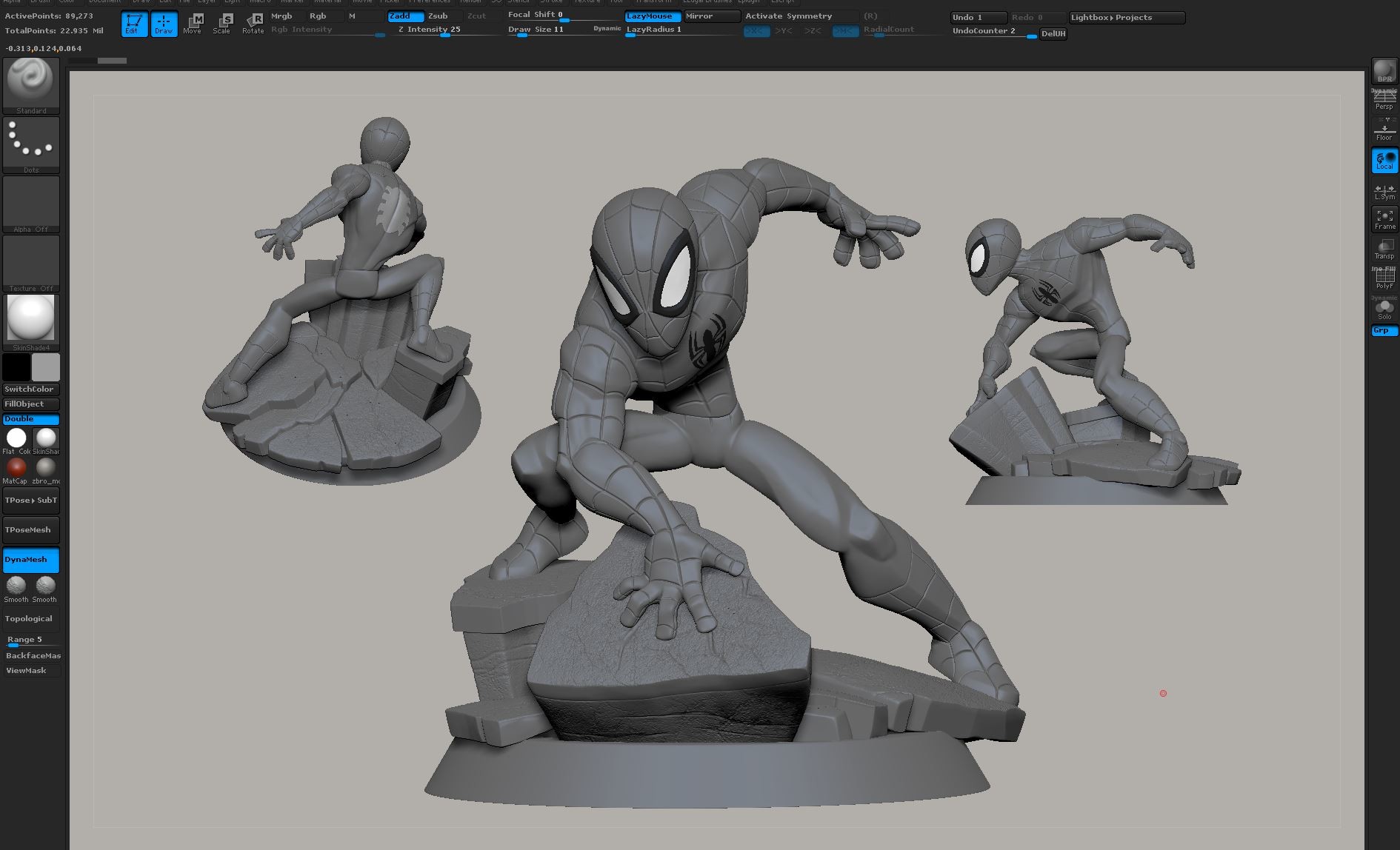The image size is (1400, 850).
Task: Click the TotalPoints 22.935 Mil readout
Action: (54, 31)
